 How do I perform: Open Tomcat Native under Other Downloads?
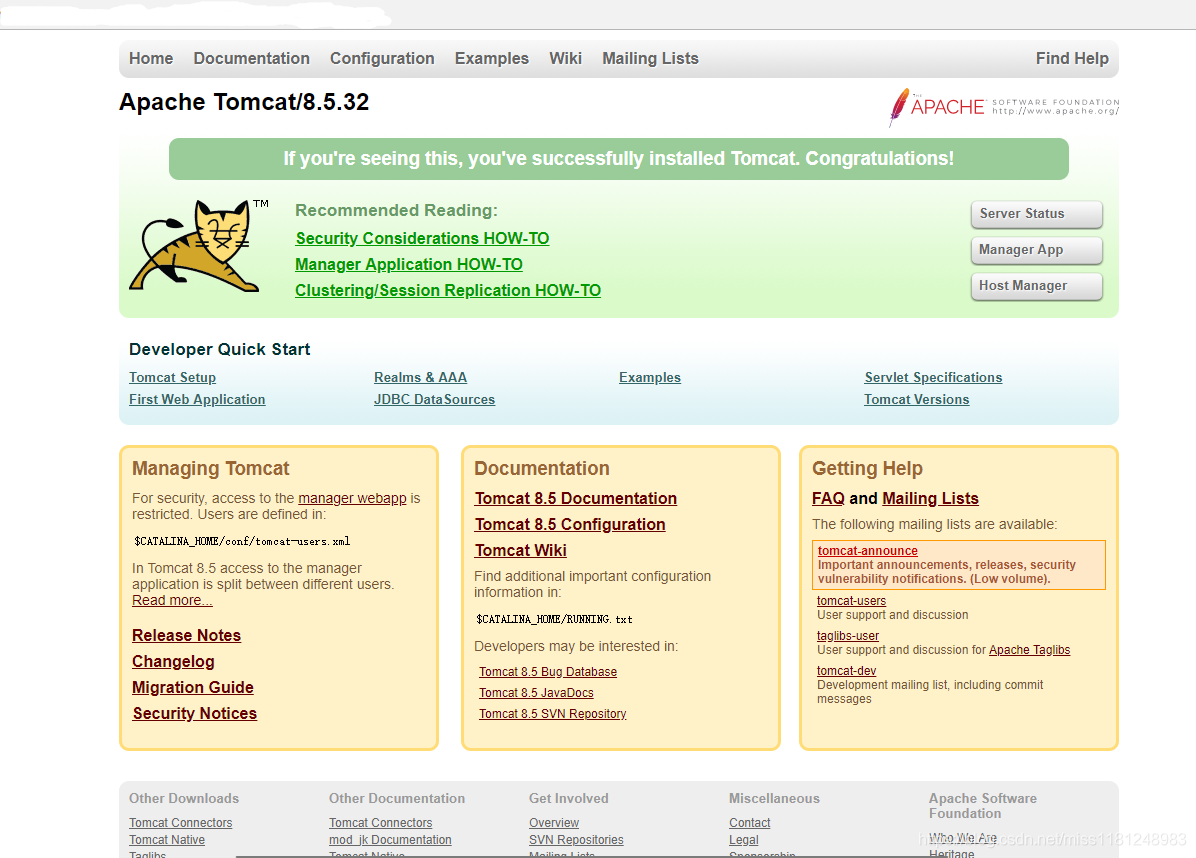pos(167,840)
